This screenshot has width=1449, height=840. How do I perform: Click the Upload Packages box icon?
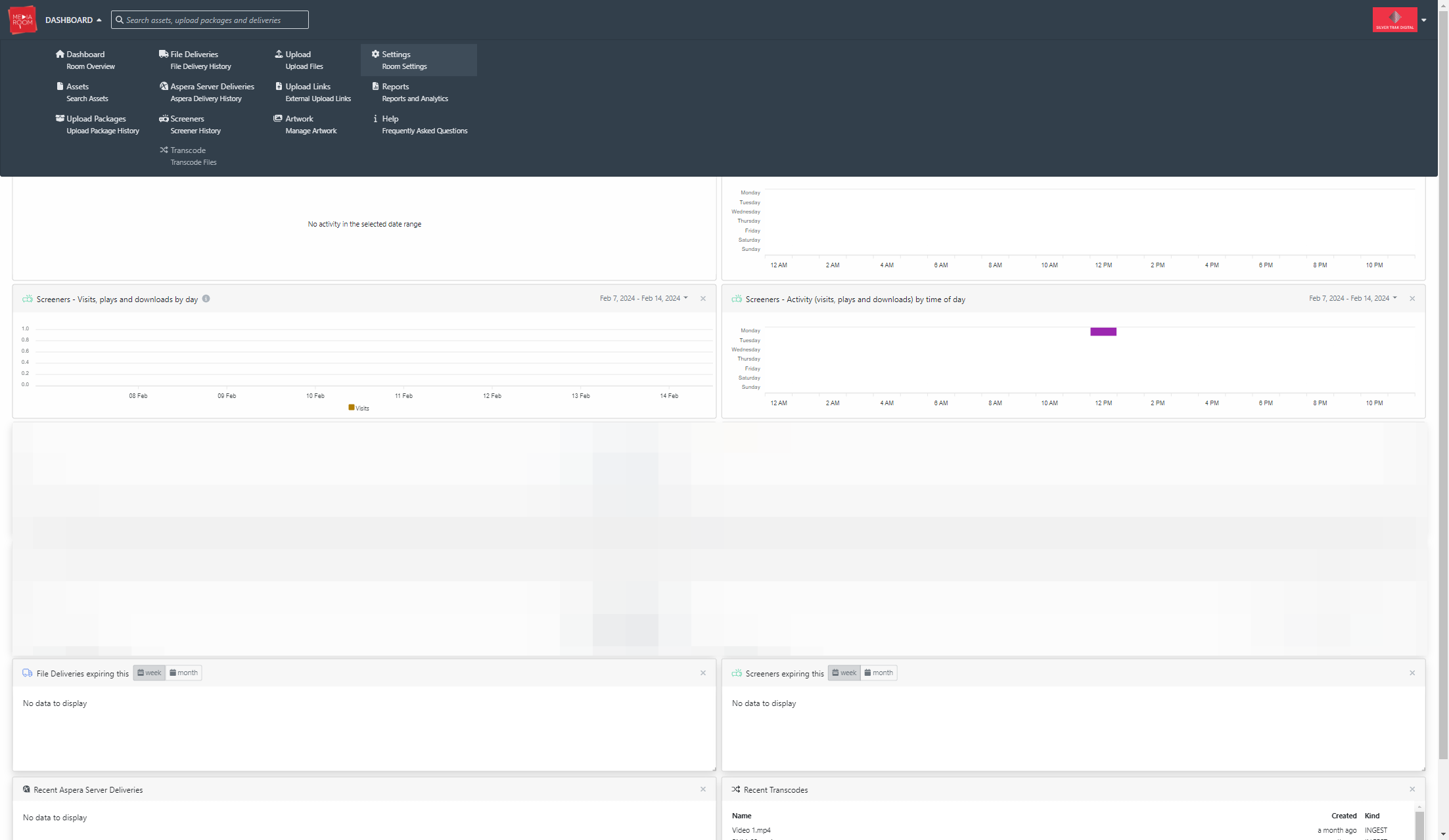click(60, 118)
